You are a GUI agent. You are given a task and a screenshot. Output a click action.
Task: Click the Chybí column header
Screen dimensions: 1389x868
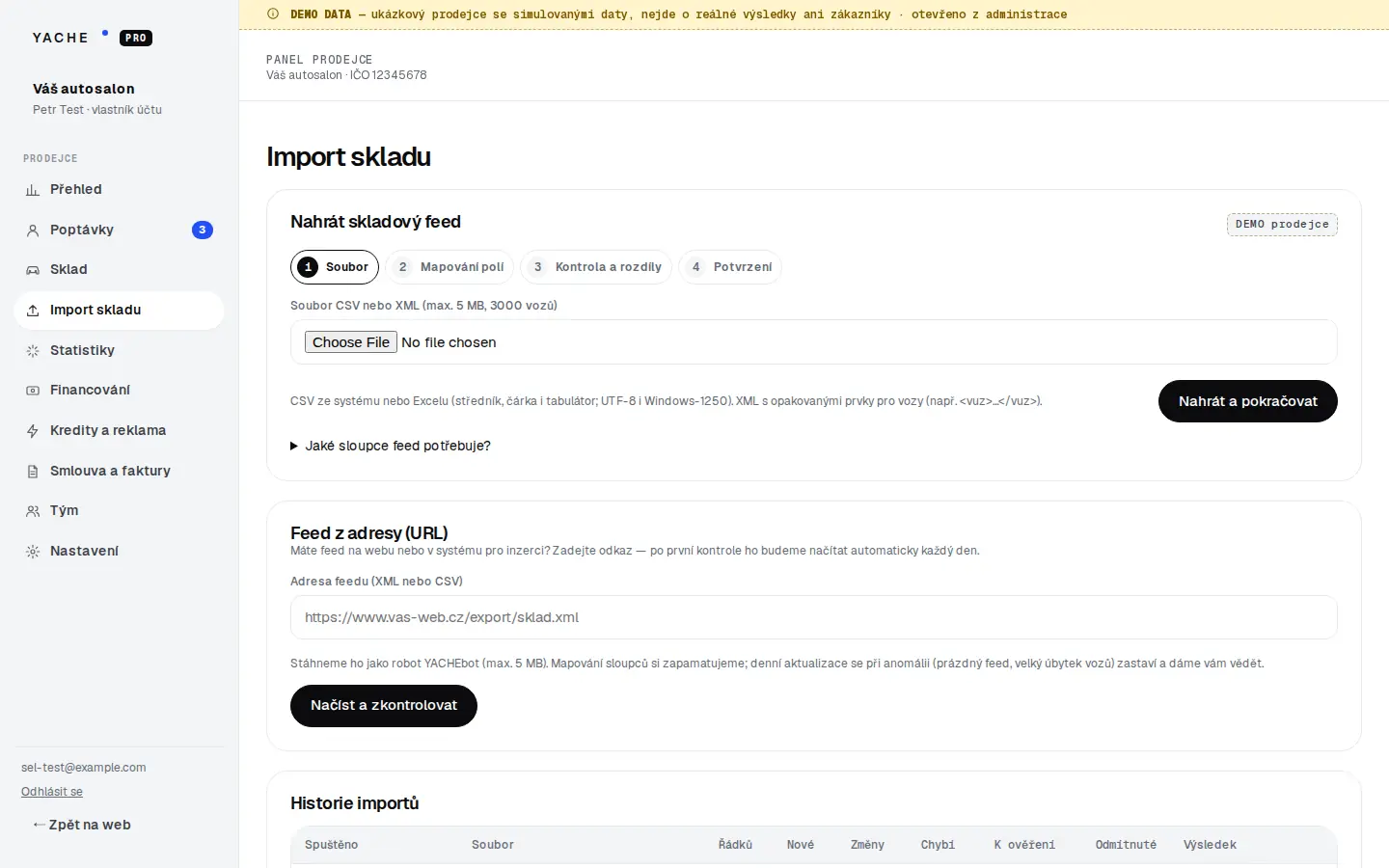(x=938, y=845)
